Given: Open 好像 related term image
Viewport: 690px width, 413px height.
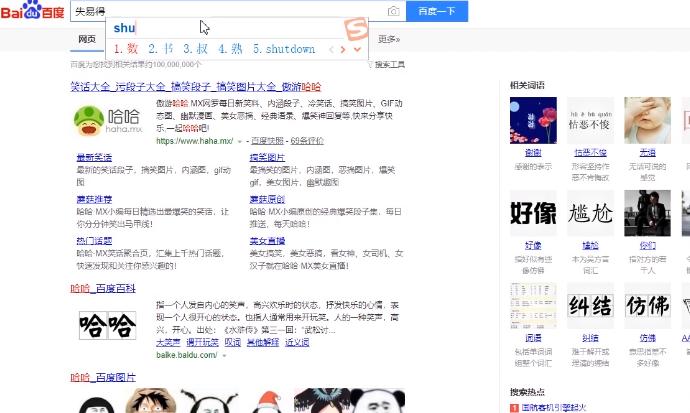Looking at the screenshot, I should click(x=533, y=213).
